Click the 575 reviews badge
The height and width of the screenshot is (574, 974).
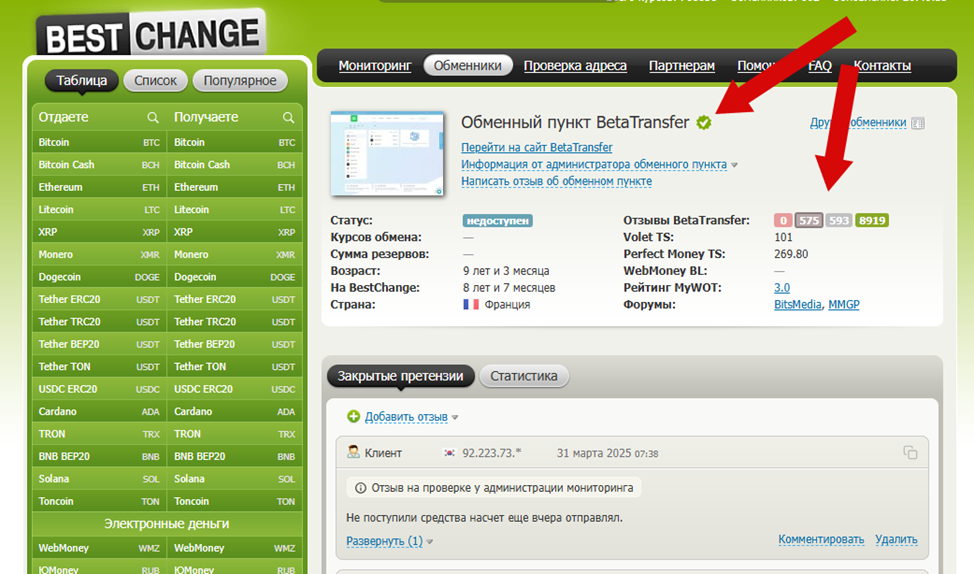(x=809, y=221)
